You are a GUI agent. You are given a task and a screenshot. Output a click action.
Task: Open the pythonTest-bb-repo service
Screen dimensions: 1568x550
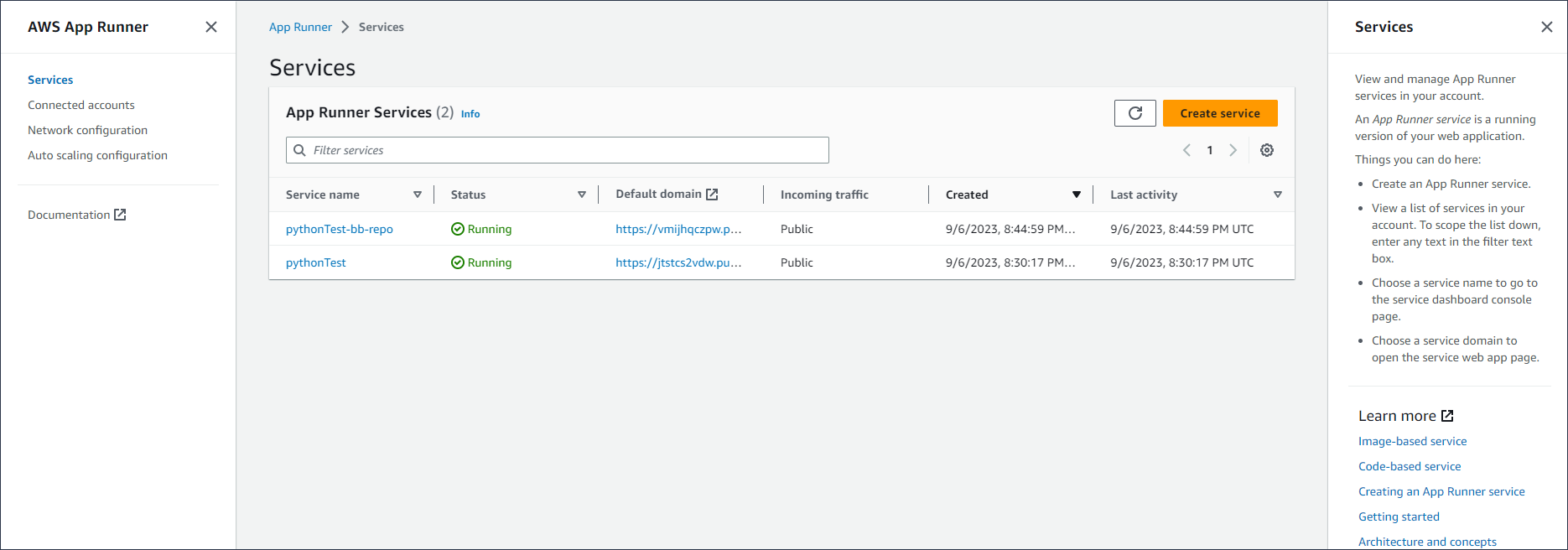[339, 229]
